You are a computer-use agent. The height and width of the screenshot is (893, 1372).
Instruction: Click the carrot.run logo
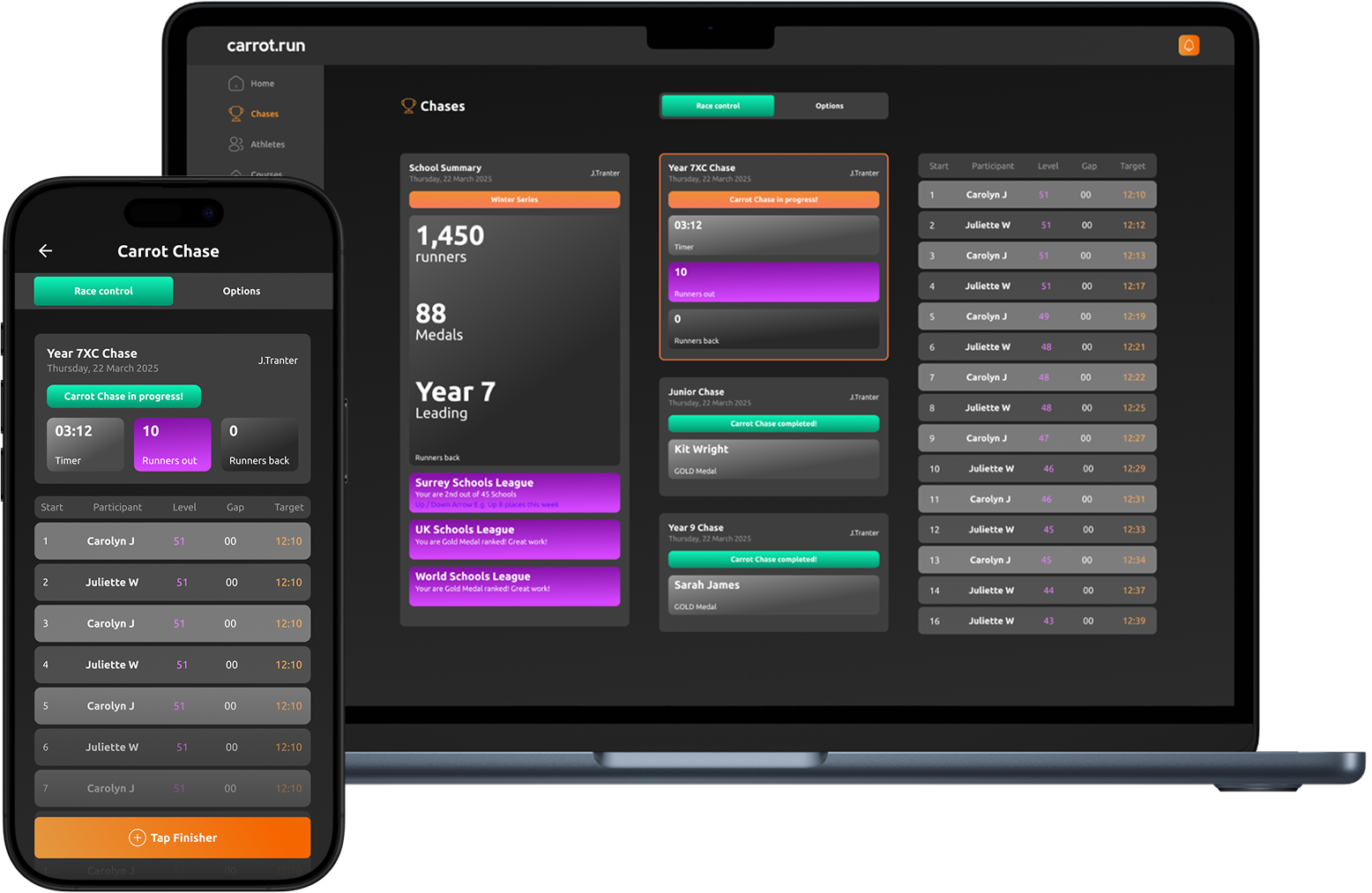265,46
